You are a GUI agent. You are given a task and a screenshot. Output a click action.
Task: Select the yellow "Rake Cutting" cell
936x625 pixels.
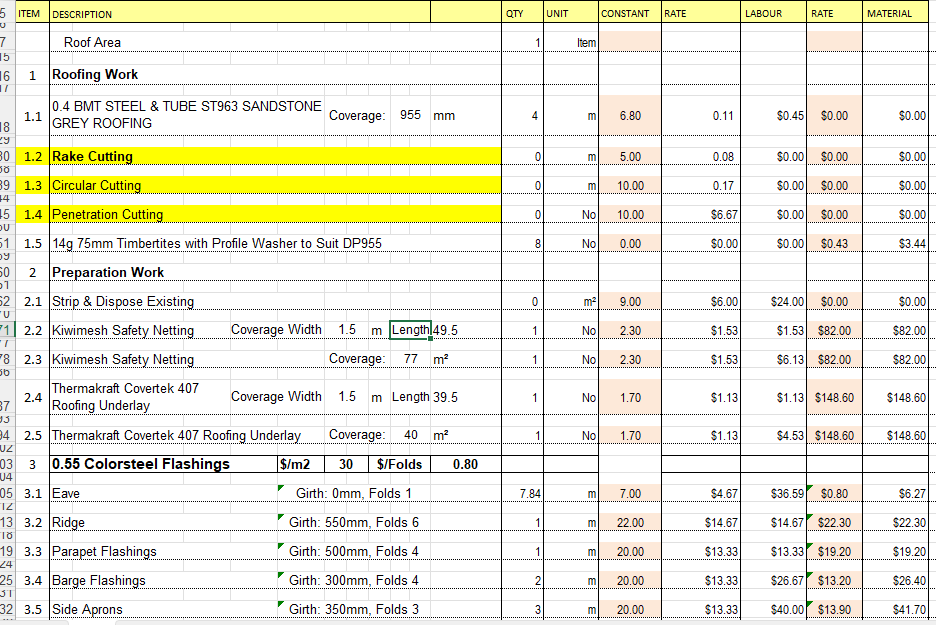(x=92, y=157)
